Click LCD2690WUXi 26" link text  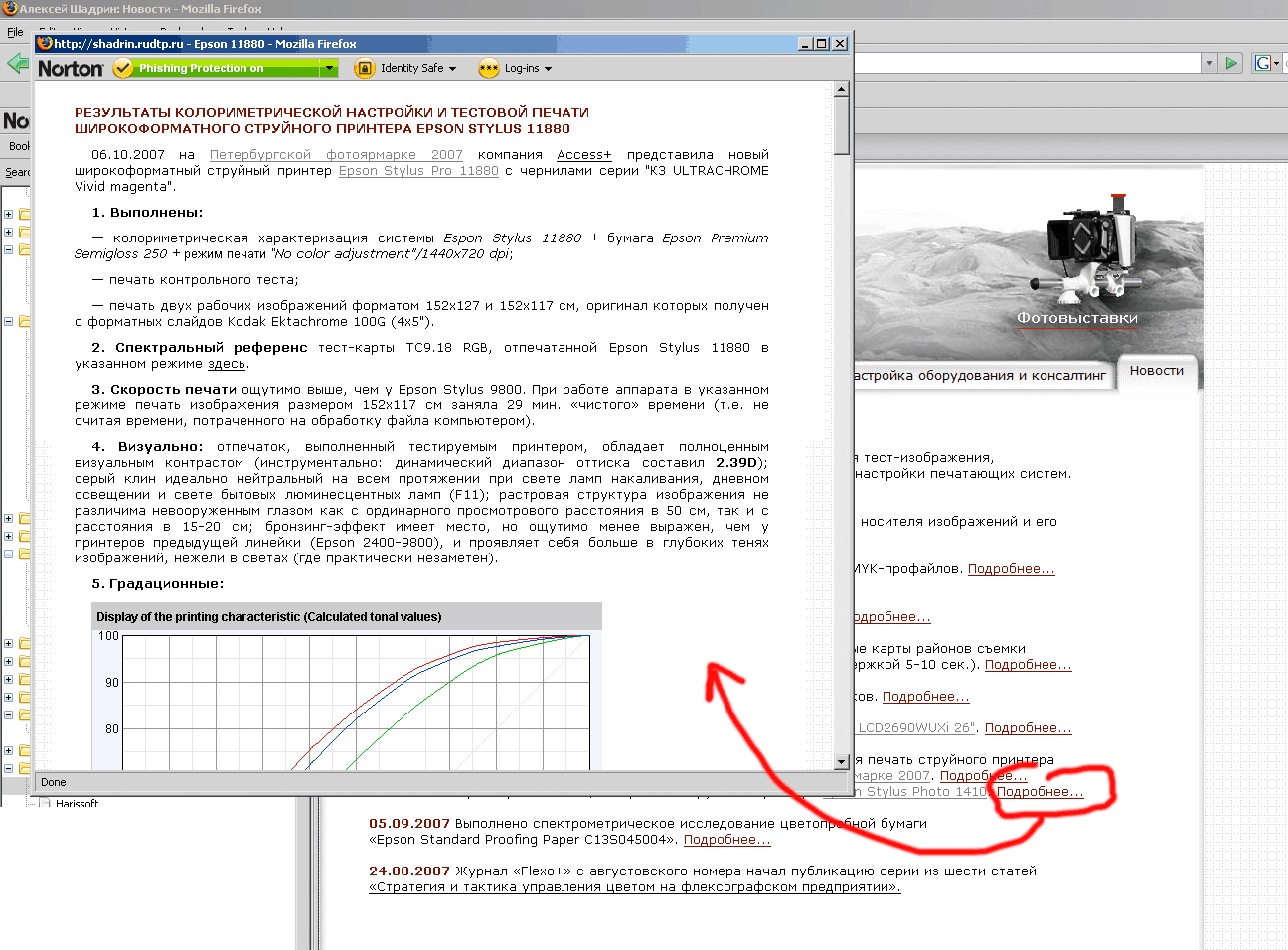[915, 727]
